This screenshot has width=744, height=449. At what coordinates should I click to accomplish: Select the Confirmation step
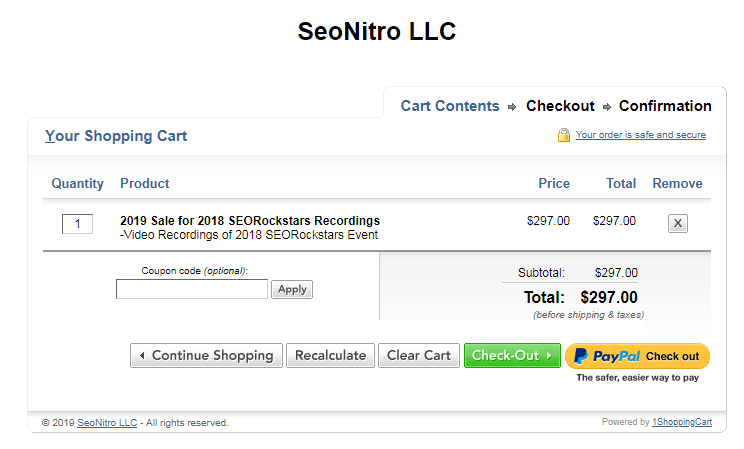pyautogui.click(x=665, y=106)
